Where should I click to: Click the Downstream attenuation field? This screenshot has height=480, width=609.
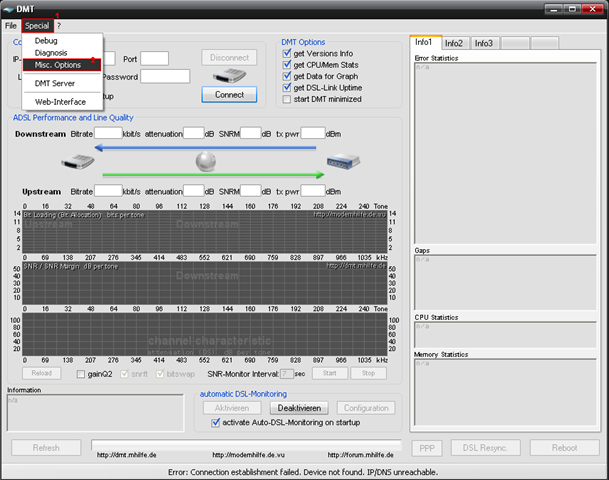(x=194, y=133)
